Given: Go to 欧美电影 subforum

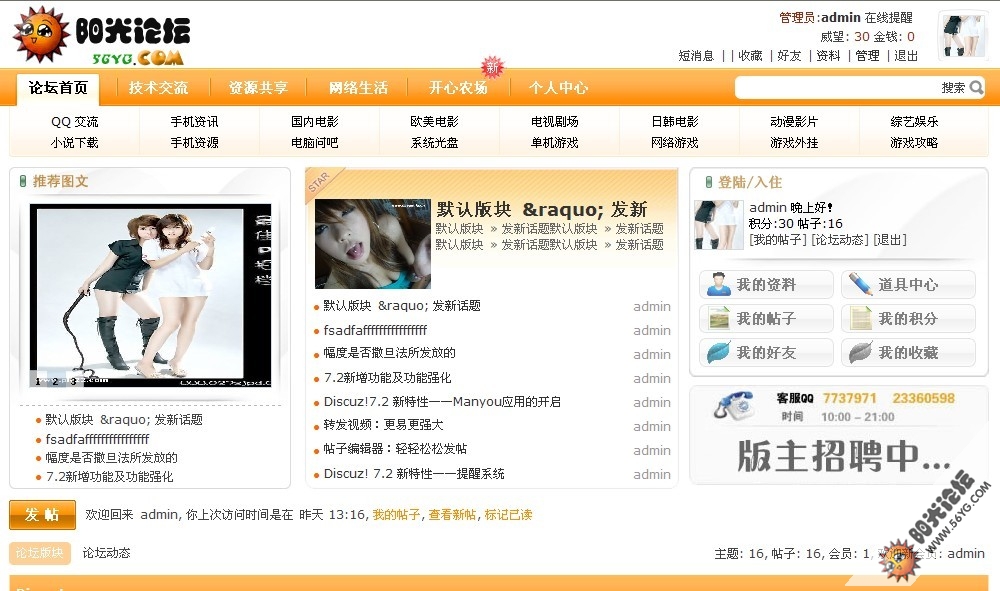Looking at the screenshot, I should pyautogui.click(x=434, y=122).
